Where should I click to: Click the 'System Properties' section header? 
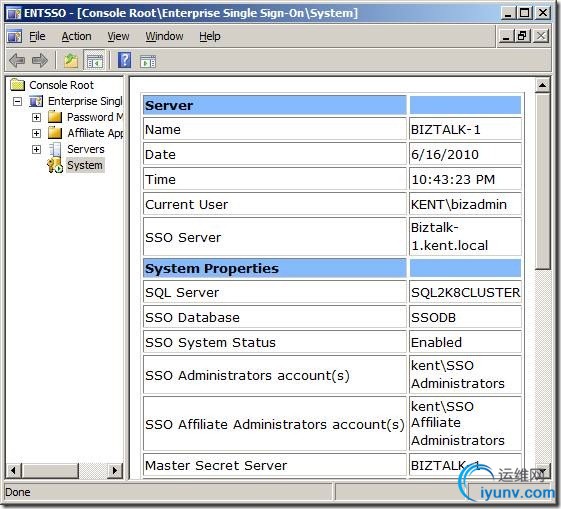click(x=274, y=268)
